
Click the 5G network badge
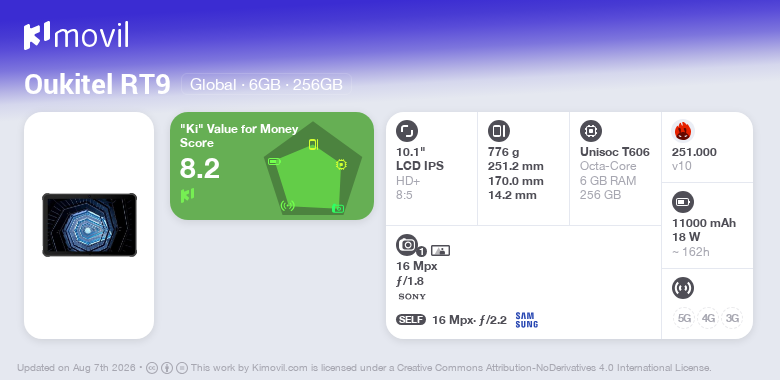coord(684,318)
